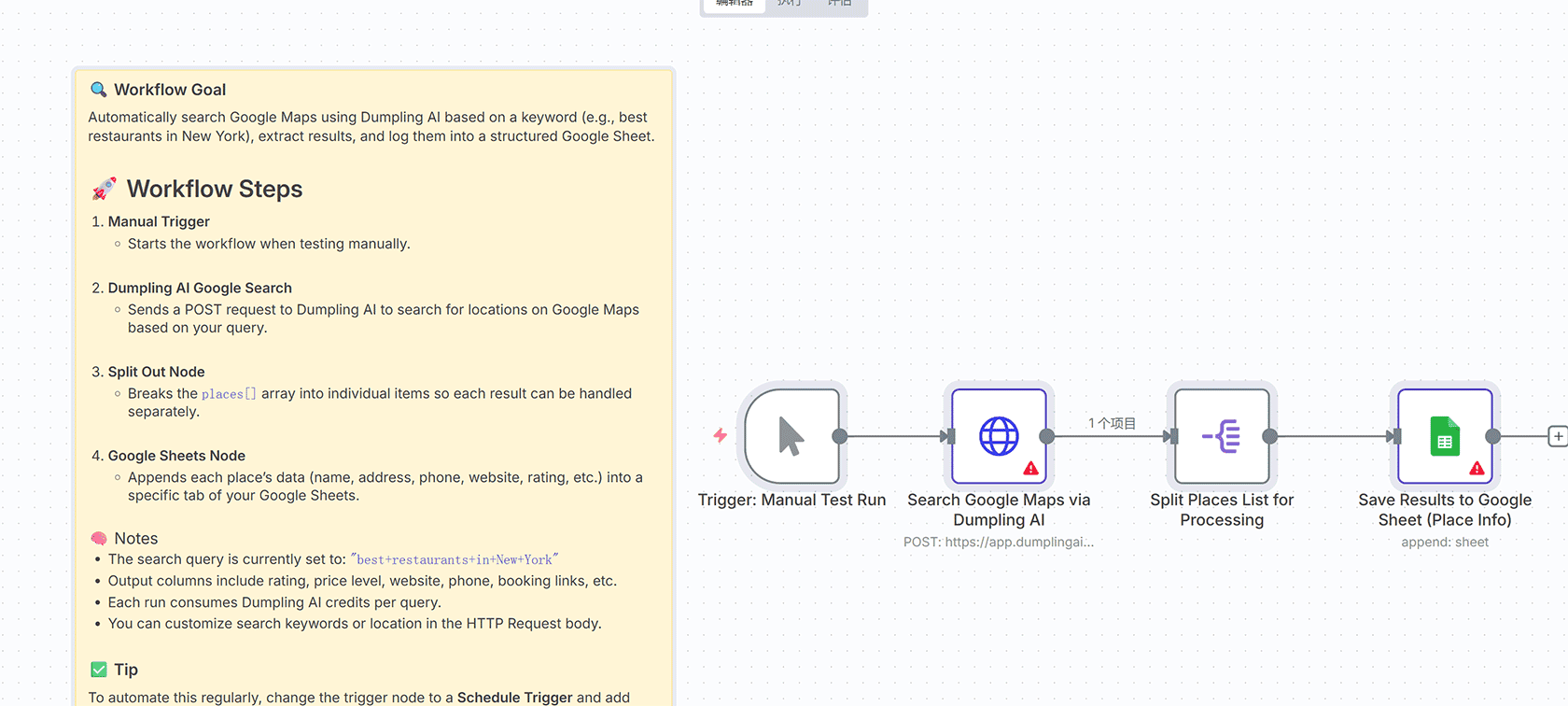Click the '1个项目' connection label
Screen dimensions: 1568x706
[1112, 423]
